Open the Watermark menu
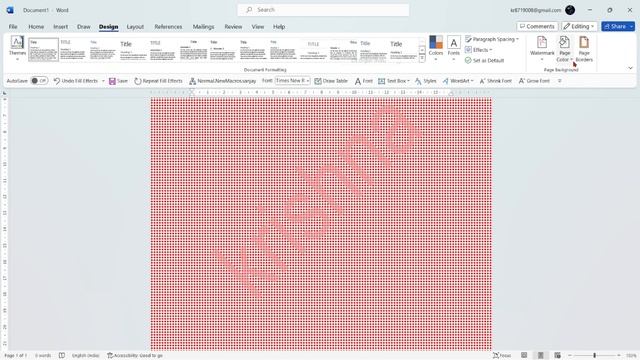This screenshot has width=640, height=360. pyautogui.click(x=542, y=48)
